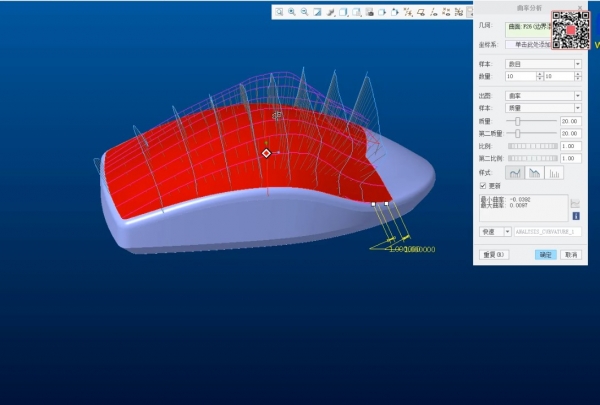Select the third bar-style plot icon
The image size is (600, 405).
pos(553,173)
